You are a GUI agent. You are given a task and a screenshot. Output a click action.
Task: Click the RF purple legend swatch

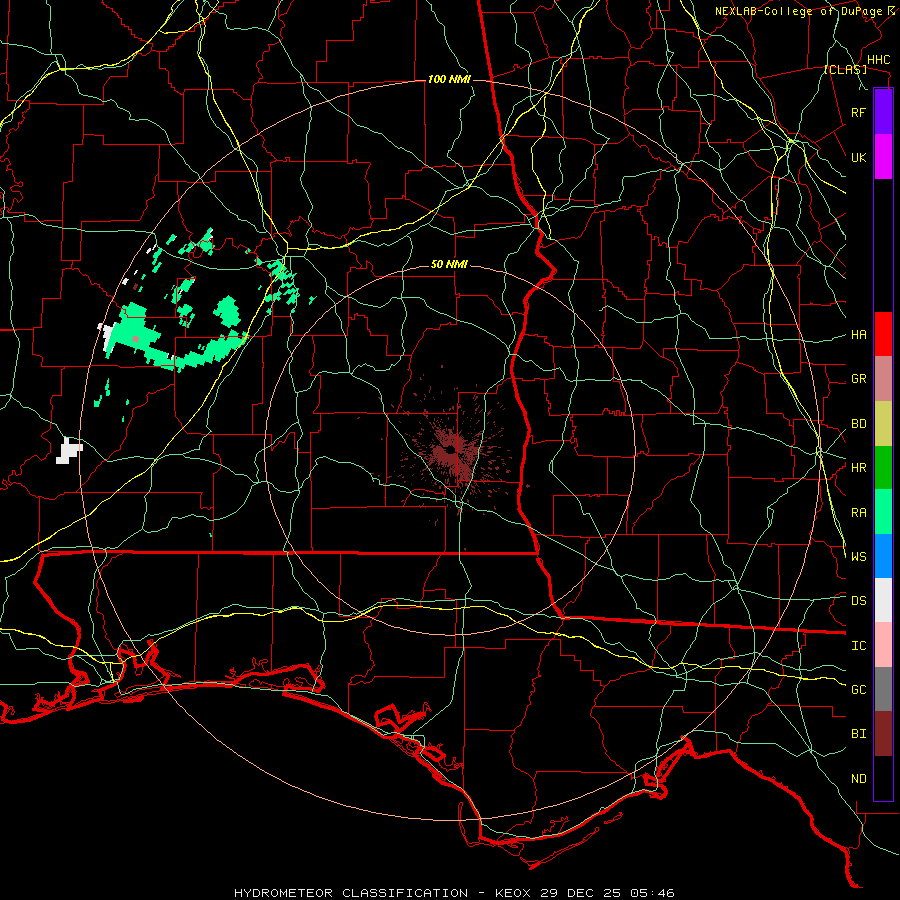click(x=883, y=111)
